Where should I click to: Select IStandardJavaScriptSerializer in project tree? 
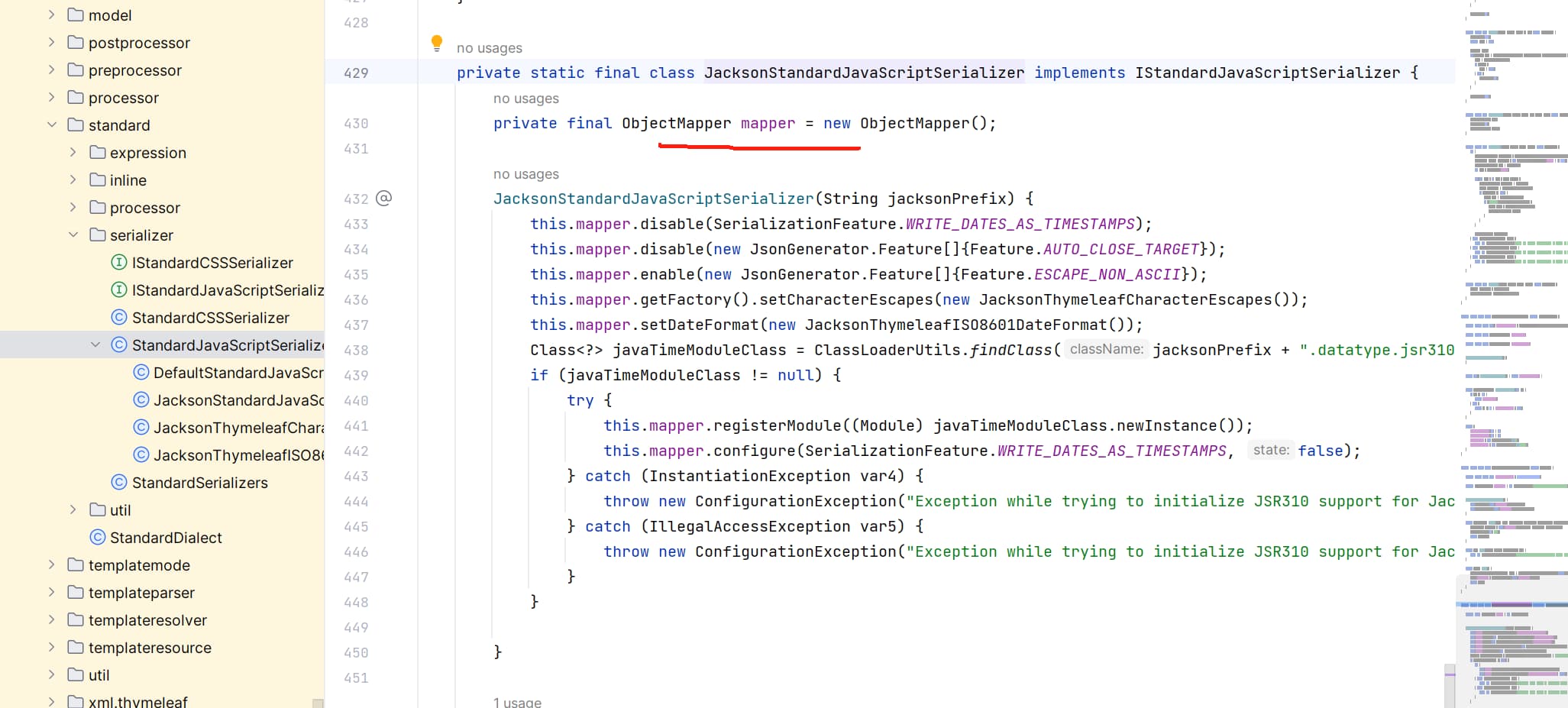(x=227, y=290)
